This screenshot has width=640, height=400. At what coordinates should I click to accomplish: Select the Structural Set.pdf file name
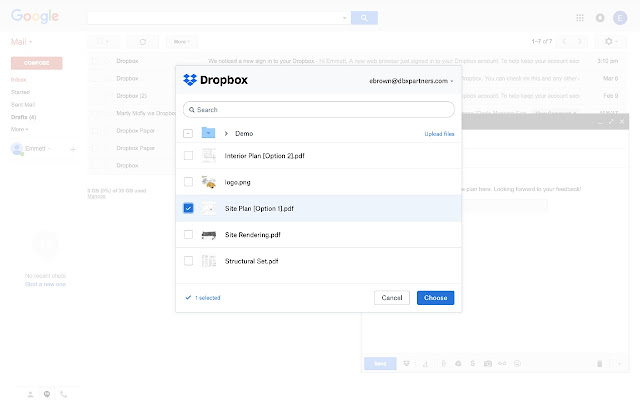(x=251, y=261)
